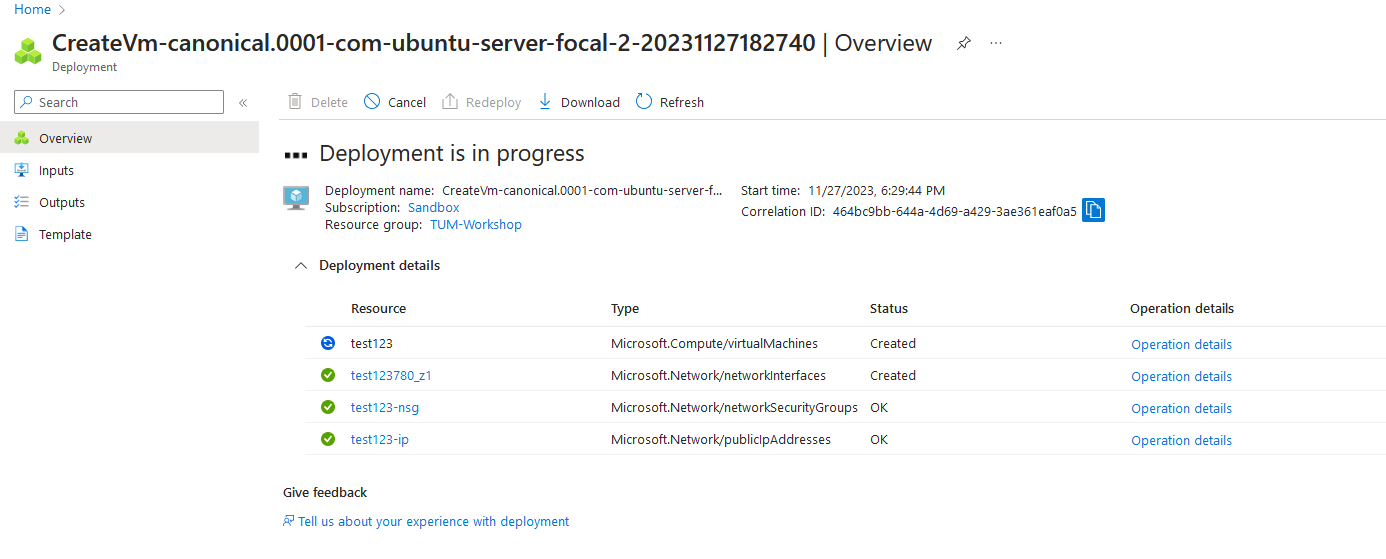Click the Delete toolbar button
The image size is (1386, 559).
pyautogui.click(x=318, y=102)
